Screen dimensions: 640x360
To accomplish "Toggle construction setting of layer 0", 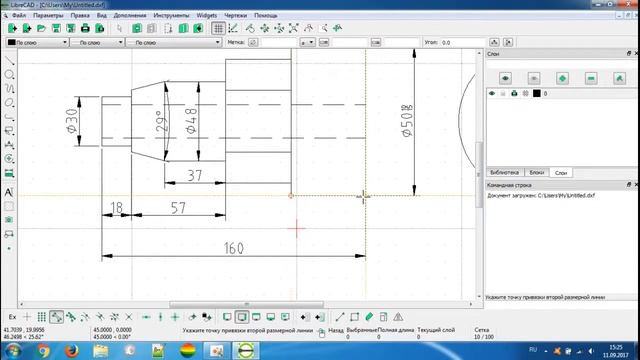I will tap(525, 93).
